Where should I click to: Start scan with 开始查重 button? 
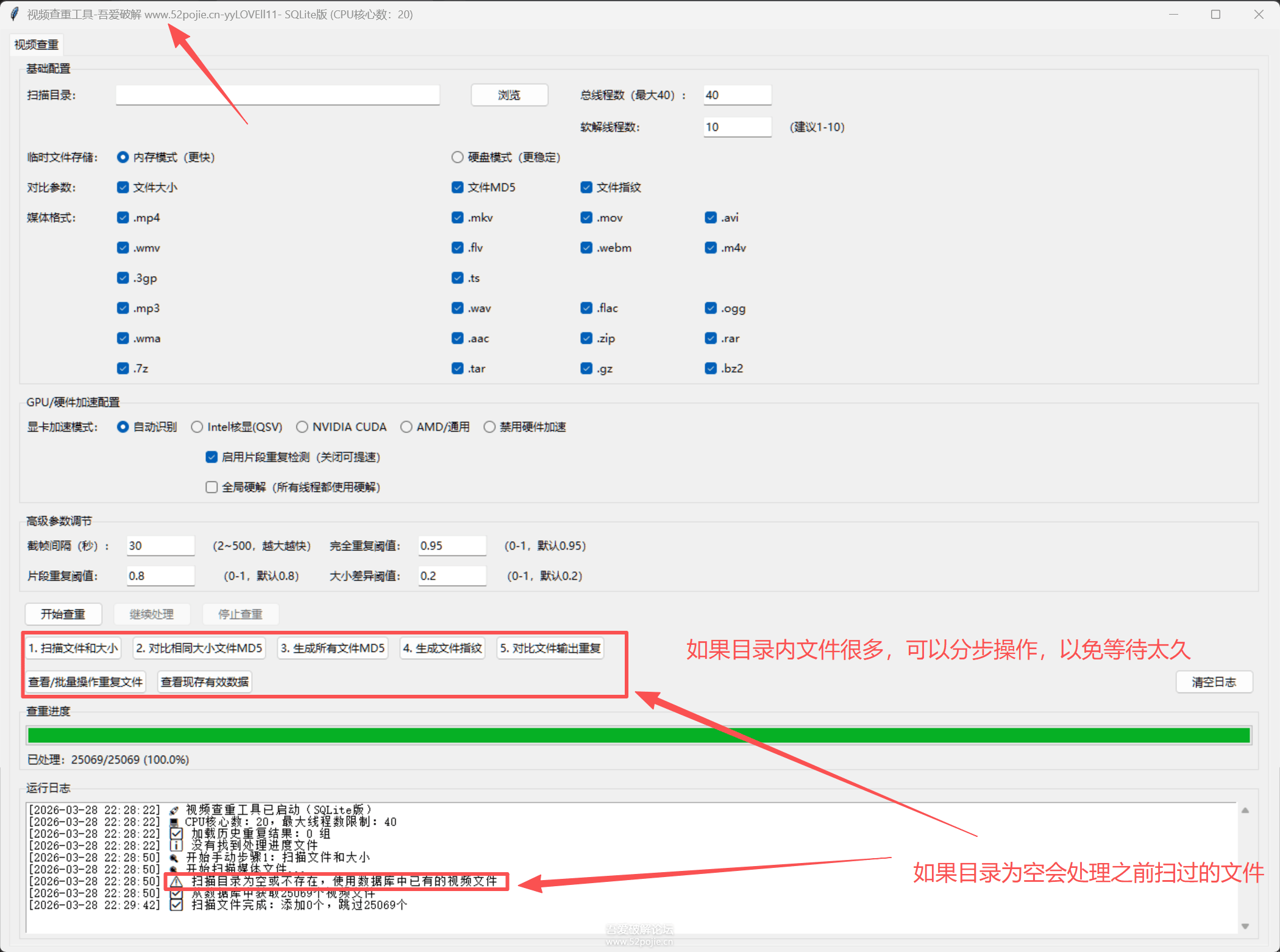click(x=63, y=614)
